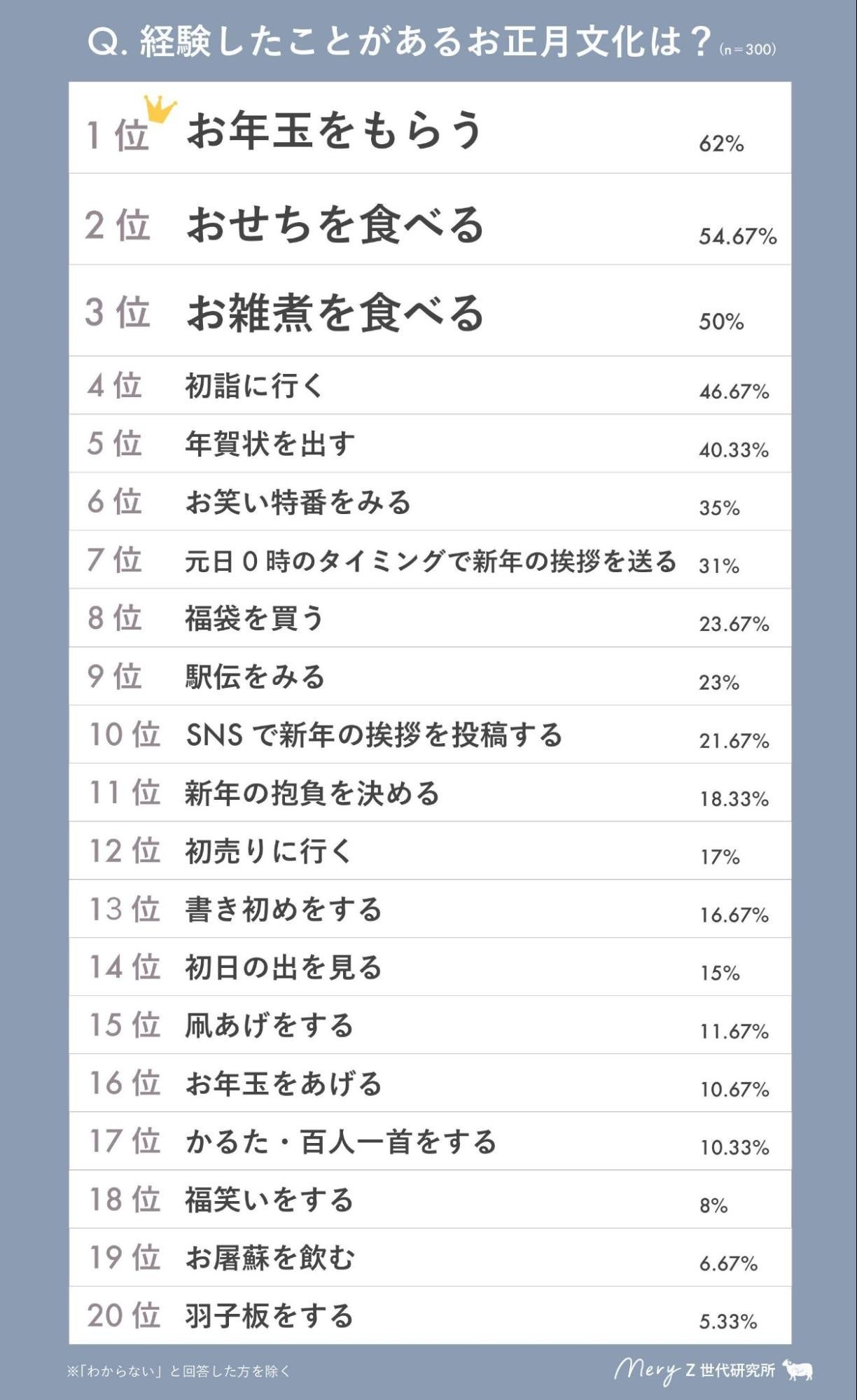Click the Z世代研究所 text label
This screenshot has height=1400, width=857.
(730, 1370)
